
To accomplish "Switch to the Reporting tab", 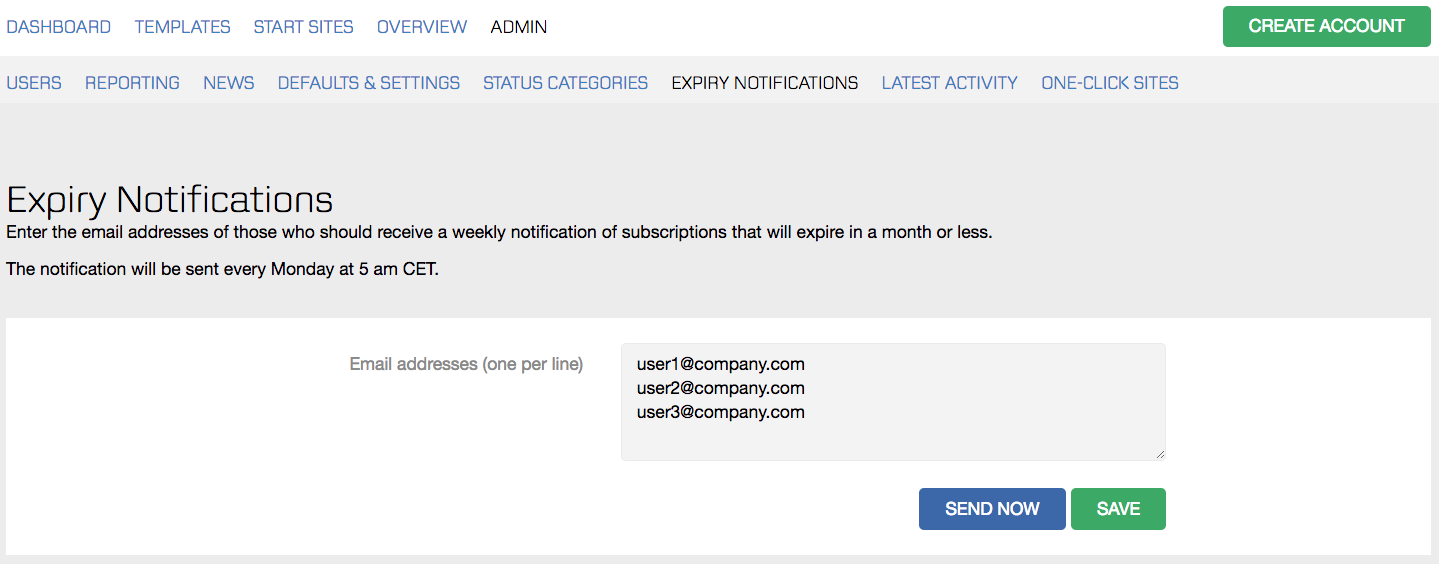I will tap(132, 83).
